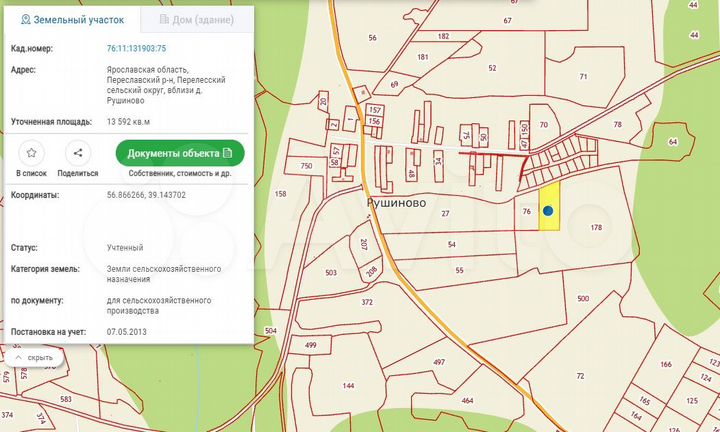Click the coordinates value 56.866266, 39.143702
The width and height of the screenshot is (720, 432).
click(x=146, y=195)
